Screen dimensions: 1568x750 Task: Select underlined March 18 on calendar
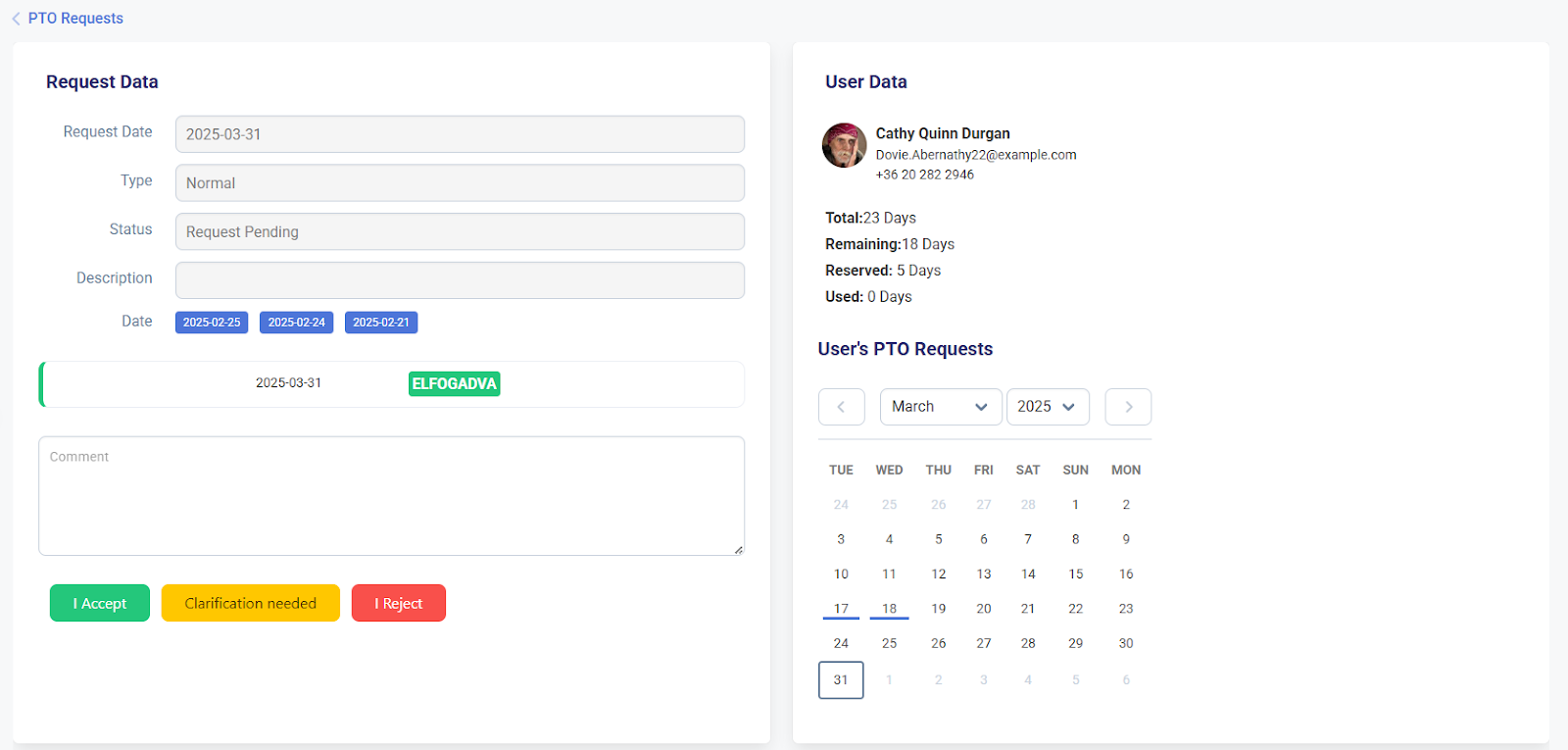(x=889, y=609)
